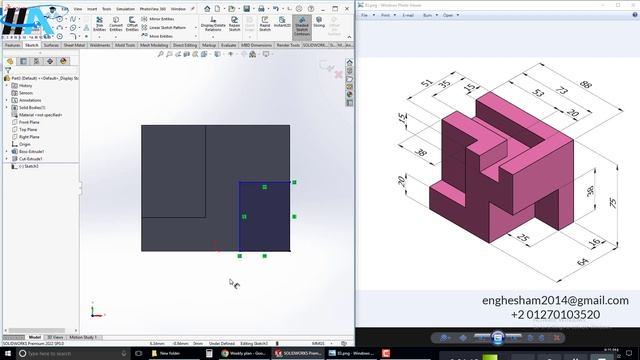Choose Mirror Entities command
The width and height of the screenshot is (640, 360).
tap(158, 19)
